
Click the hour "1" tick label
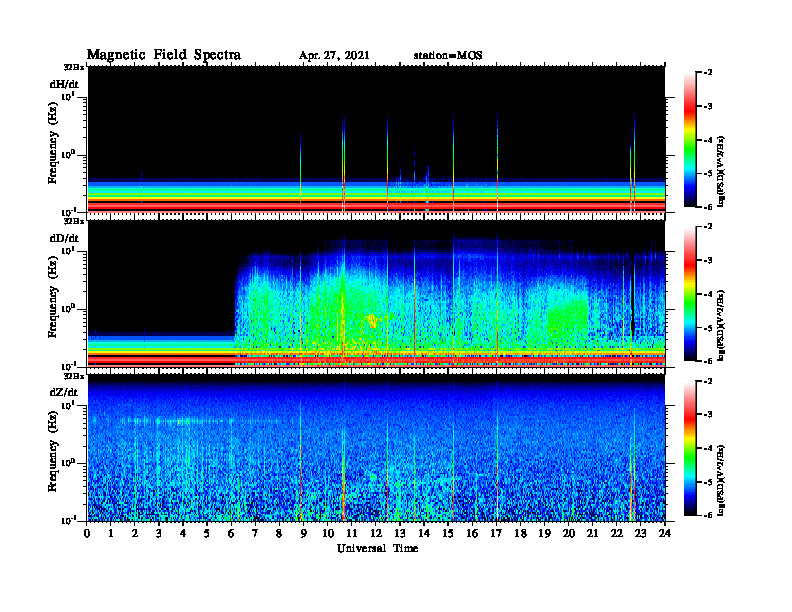pos(112,533)
